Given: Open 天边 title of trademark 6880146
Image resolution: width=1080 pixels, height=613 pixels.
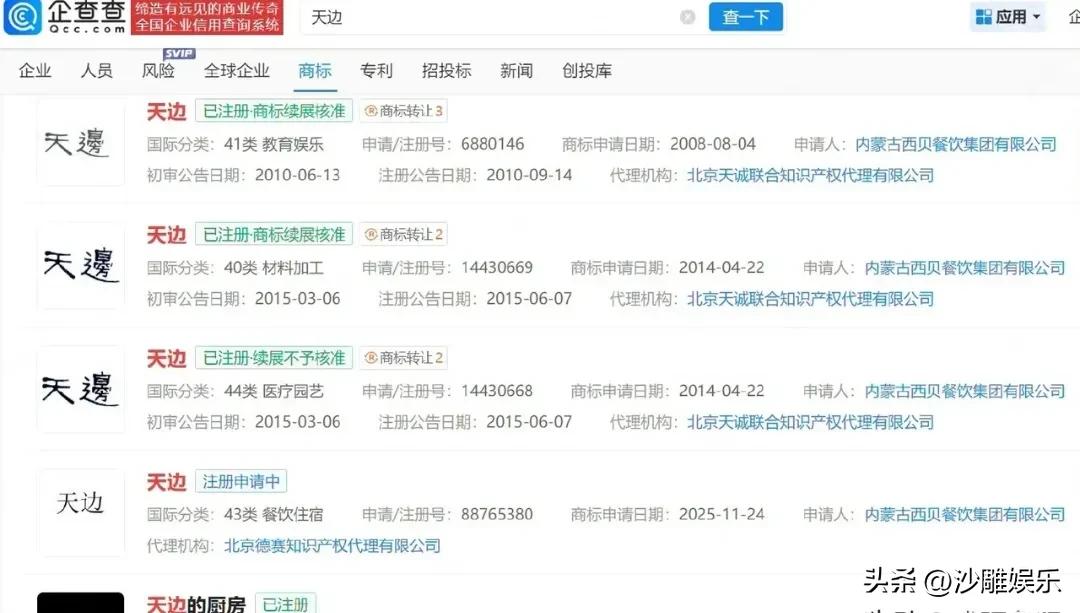Looking at the screenshot, I should click(x=166, y=111).
